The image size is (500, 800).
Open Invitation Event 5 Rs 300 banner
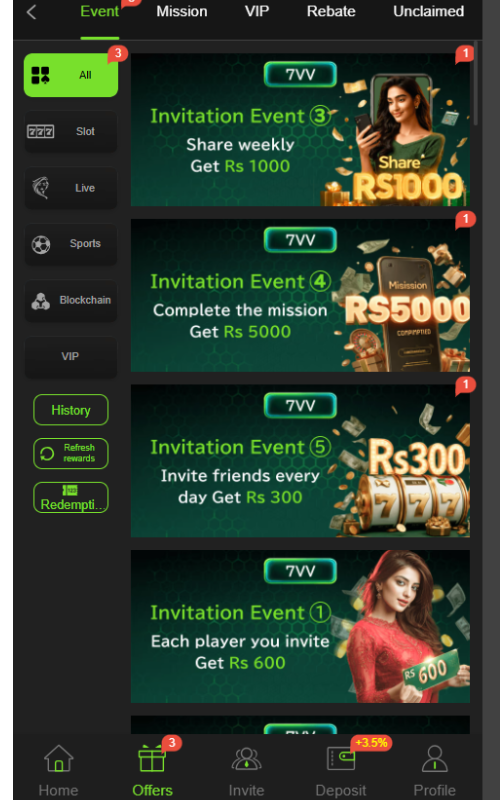point(300,461)
